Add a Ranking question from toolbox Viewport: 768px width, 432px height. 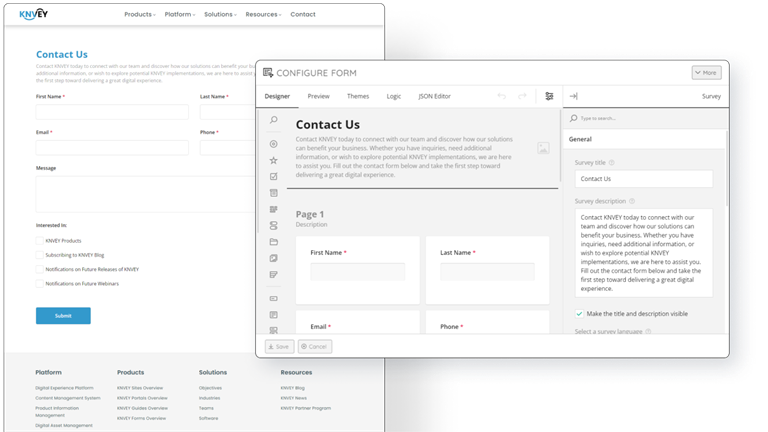click(x=274, y=275)
